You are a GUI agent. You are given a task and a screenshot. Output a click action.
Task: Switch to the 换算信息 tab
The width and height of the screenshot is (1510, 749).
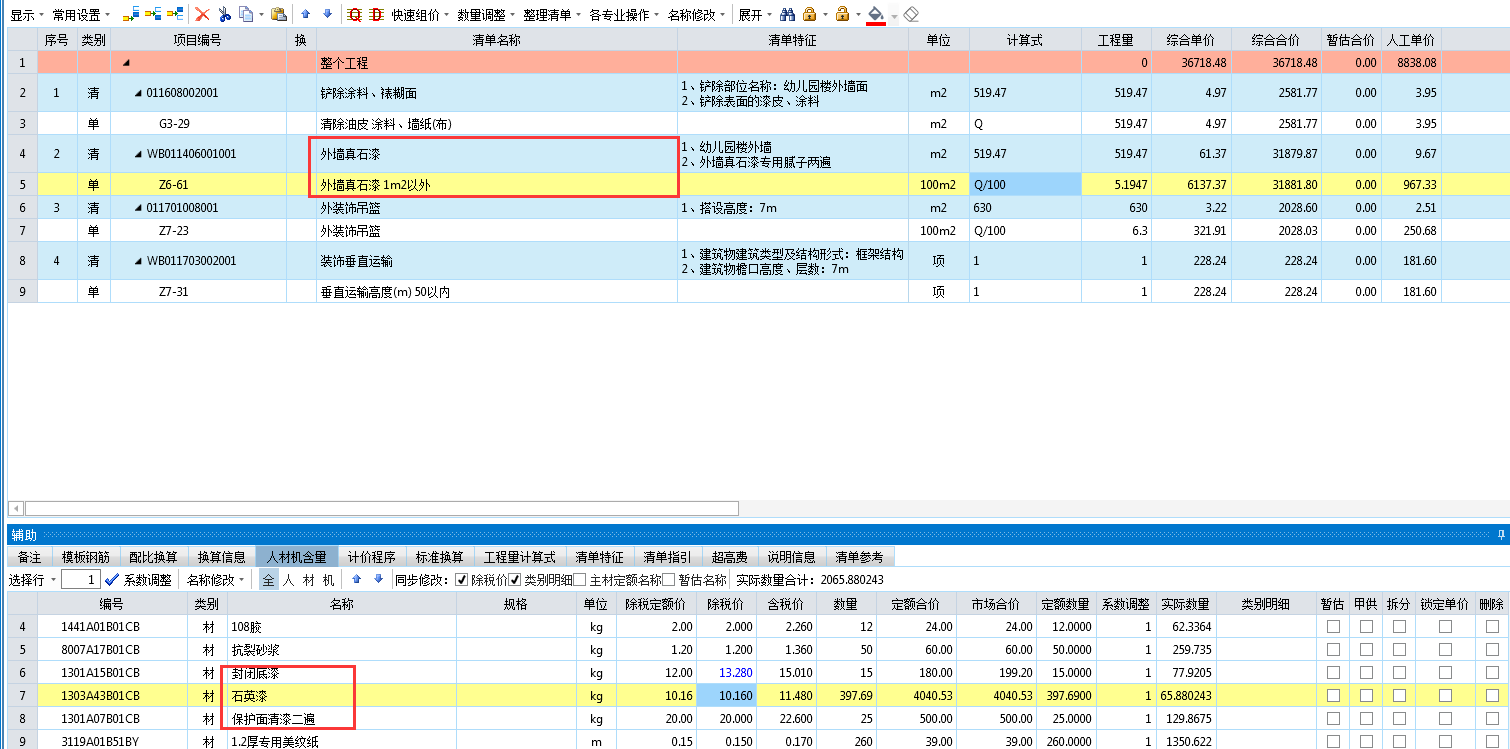pyautogui.click(x=221, y=557)
